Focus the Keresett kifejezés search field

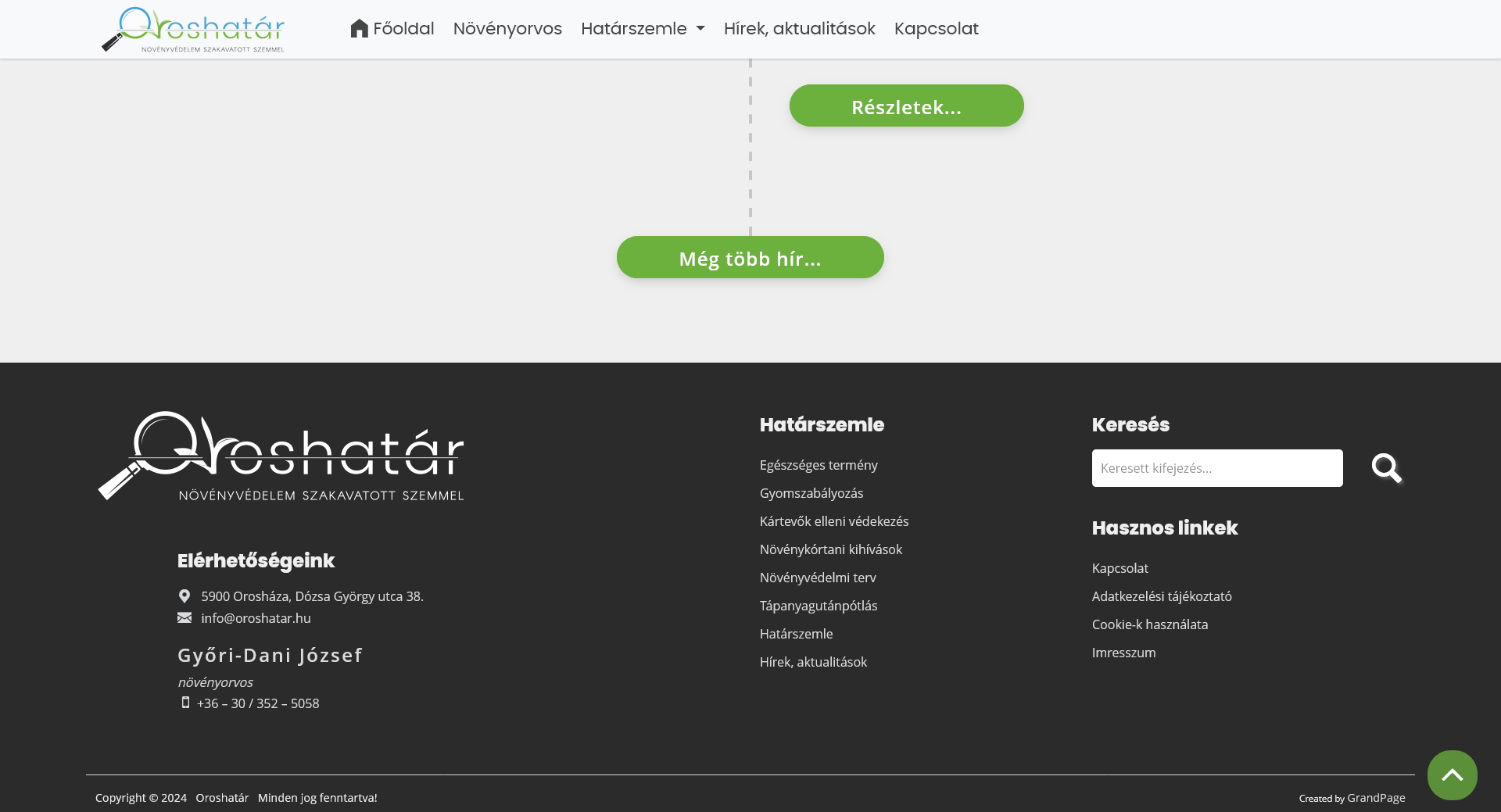point(1217,468)
